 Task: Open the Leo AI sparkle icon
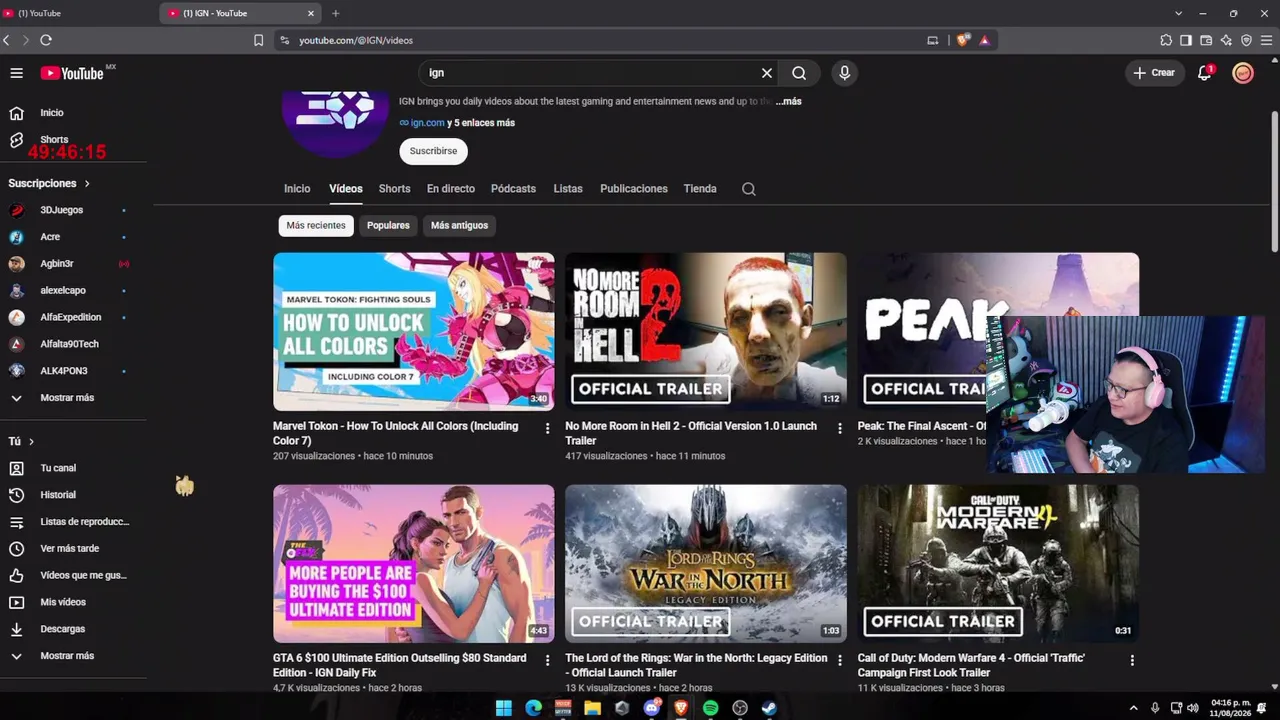[1226, 40]
